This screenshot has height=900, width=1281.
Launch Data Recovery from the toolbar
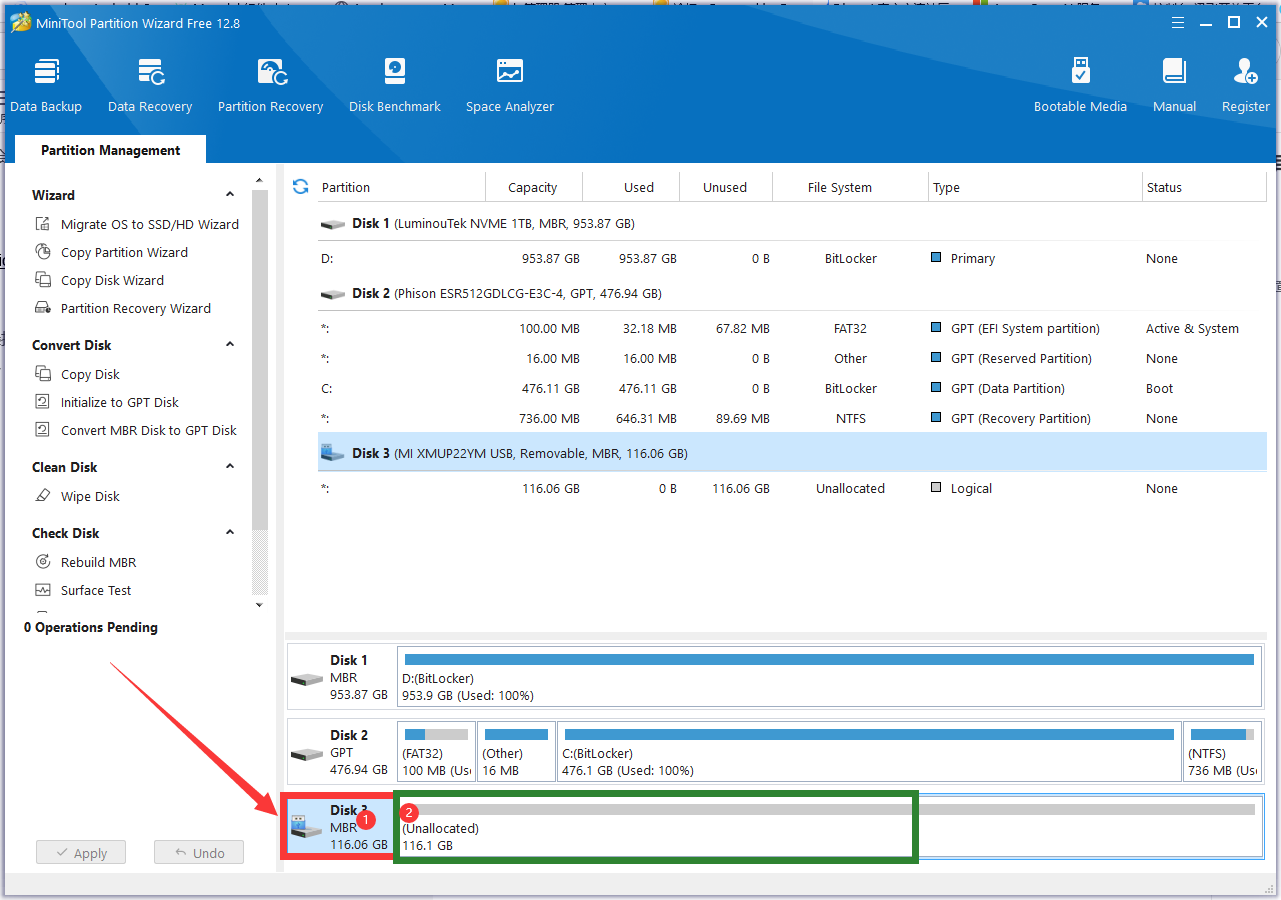(x=150, y=85)
